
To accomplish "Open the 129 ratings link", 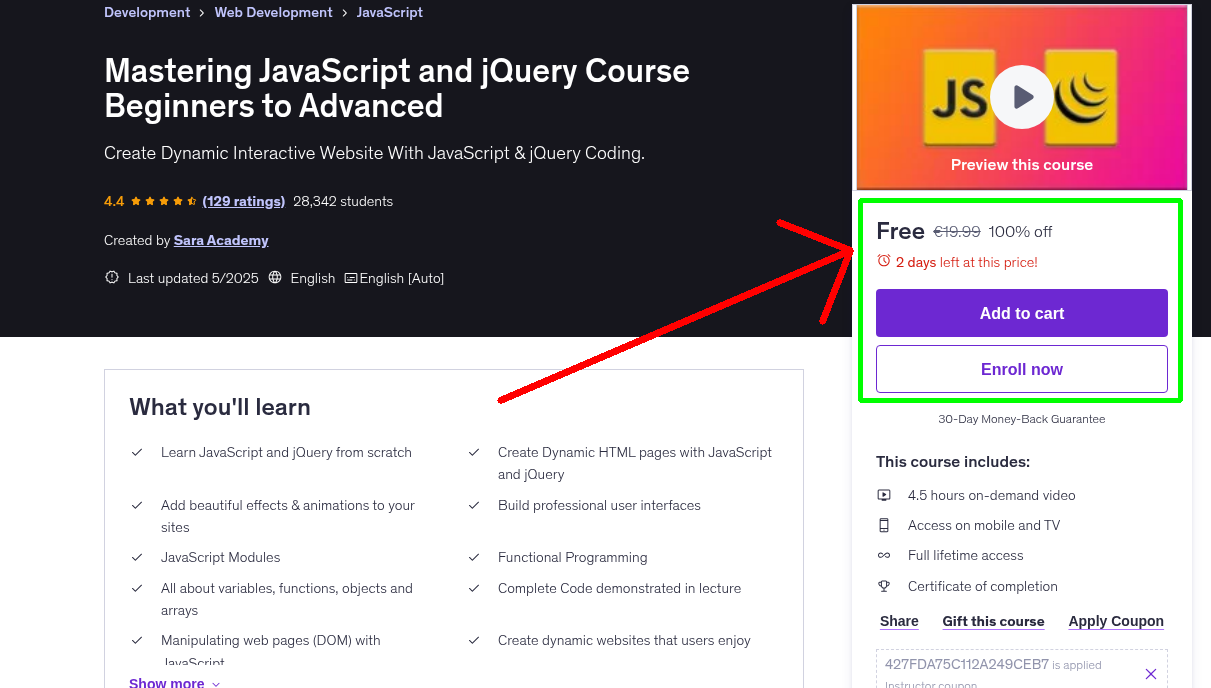I will point(243,201).
